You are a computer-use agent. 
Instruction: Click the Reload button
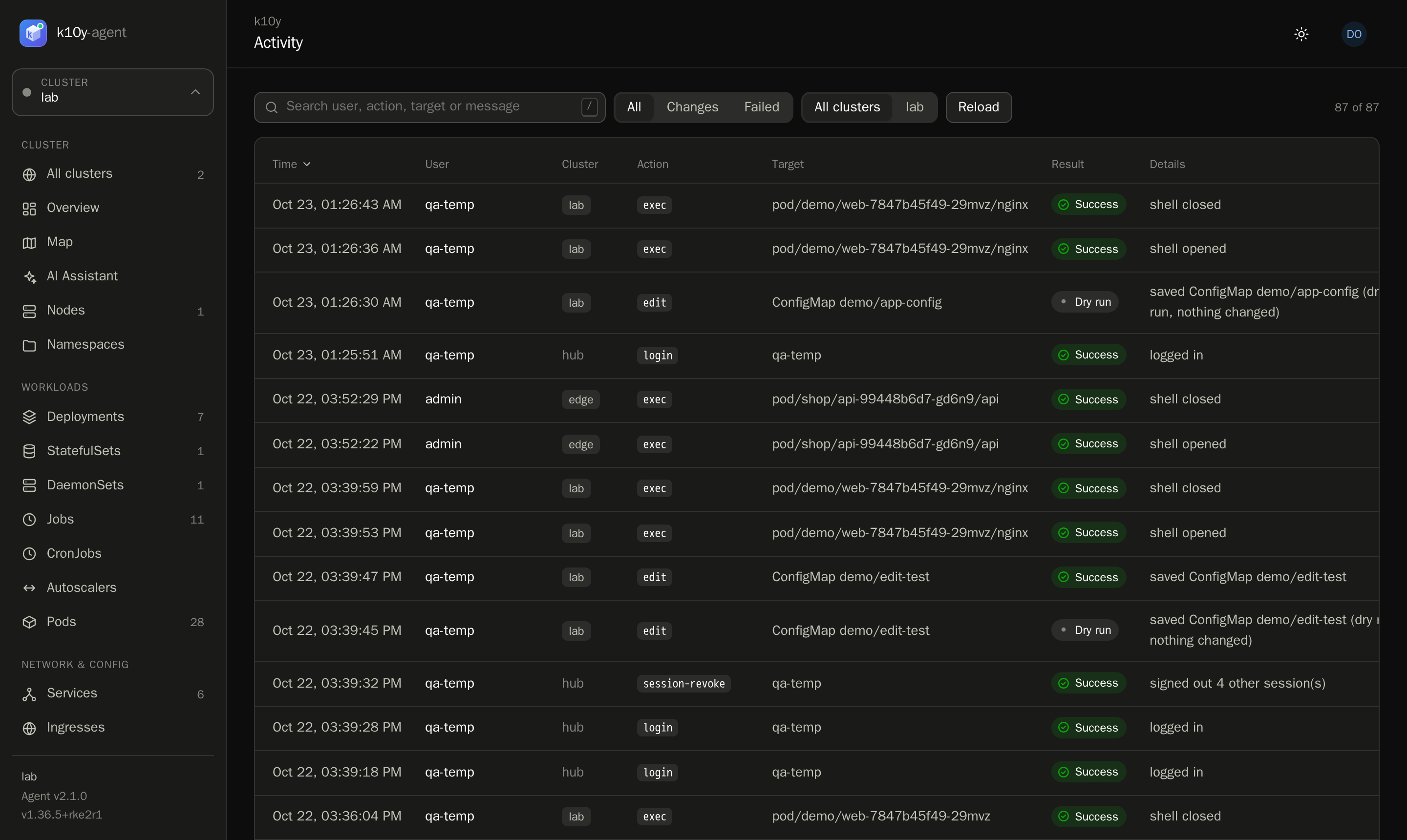[x=979, y=107]
